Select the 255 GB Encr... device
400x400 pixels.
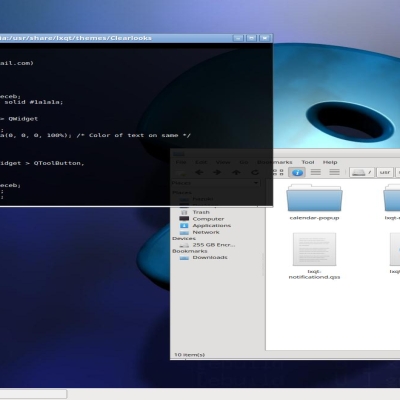tap(213, 245)
